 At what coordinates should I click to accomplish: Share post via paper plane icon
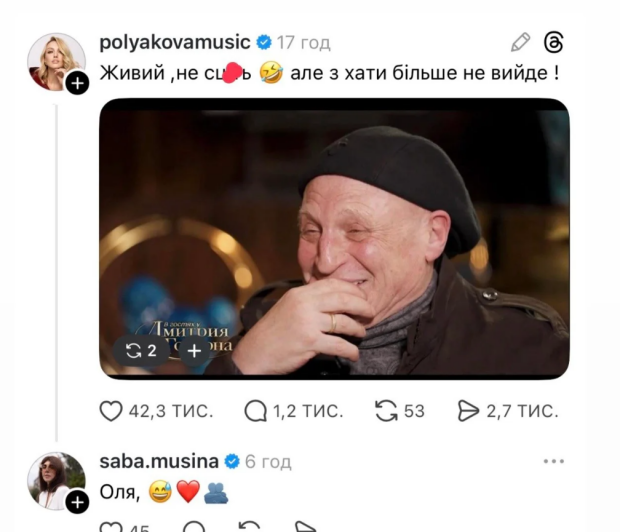pyautogui.click(x=468, y=411)
